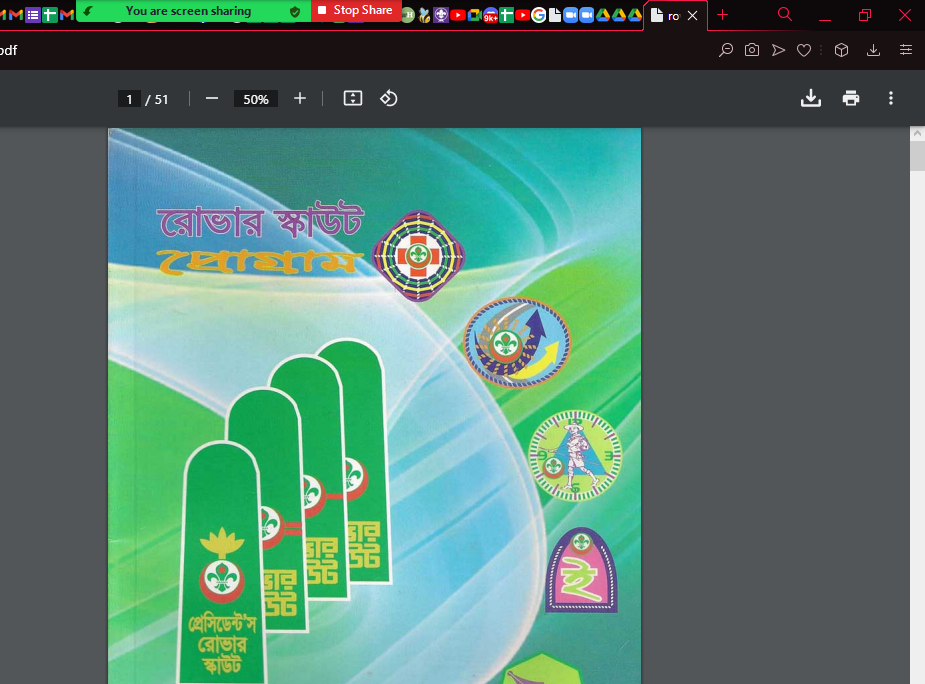Open a new browser tab
925x684 pixels.
tap(723, 15)
